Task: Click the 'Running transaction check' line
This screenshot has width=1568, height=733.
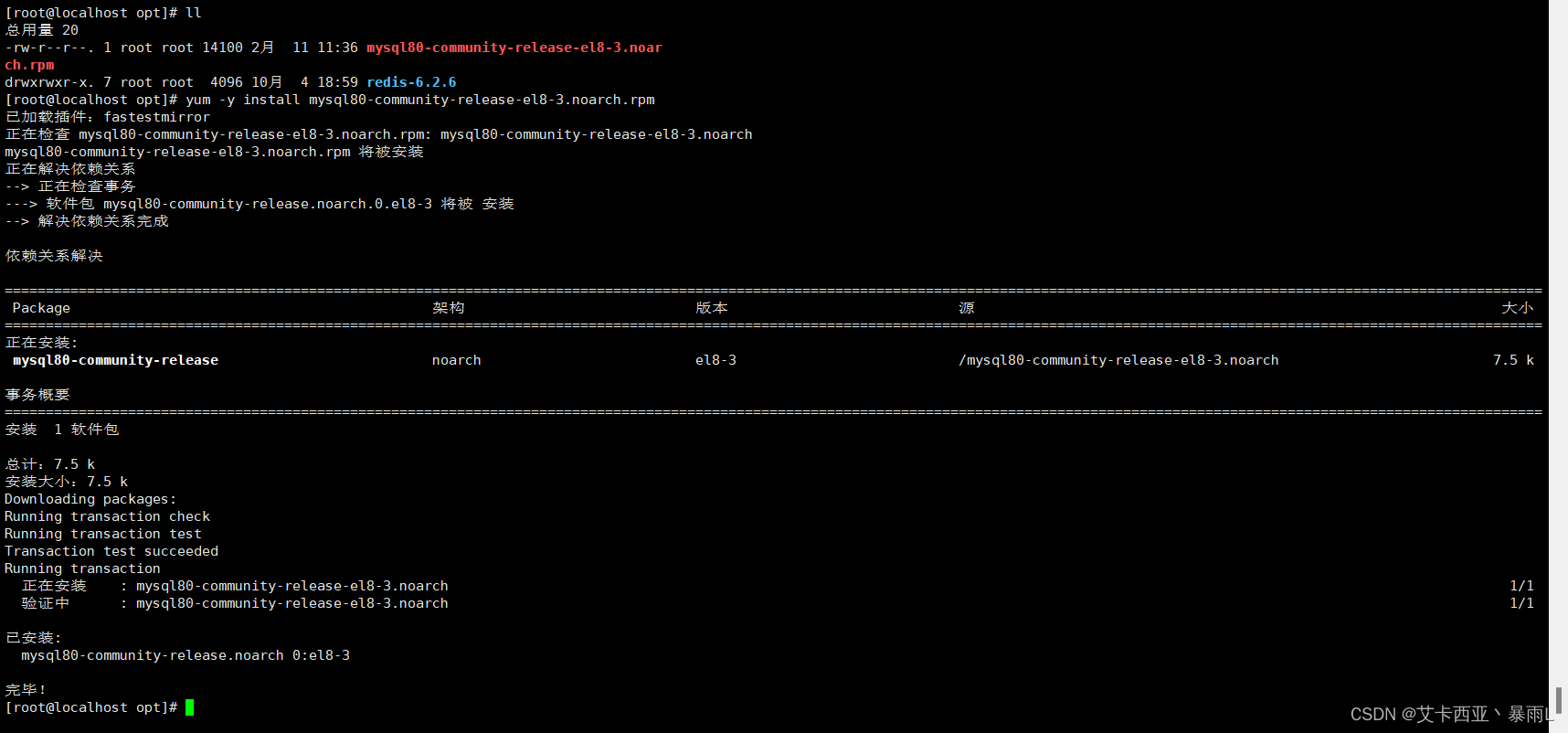Action: pyautogui.click(x=107, y=516)
